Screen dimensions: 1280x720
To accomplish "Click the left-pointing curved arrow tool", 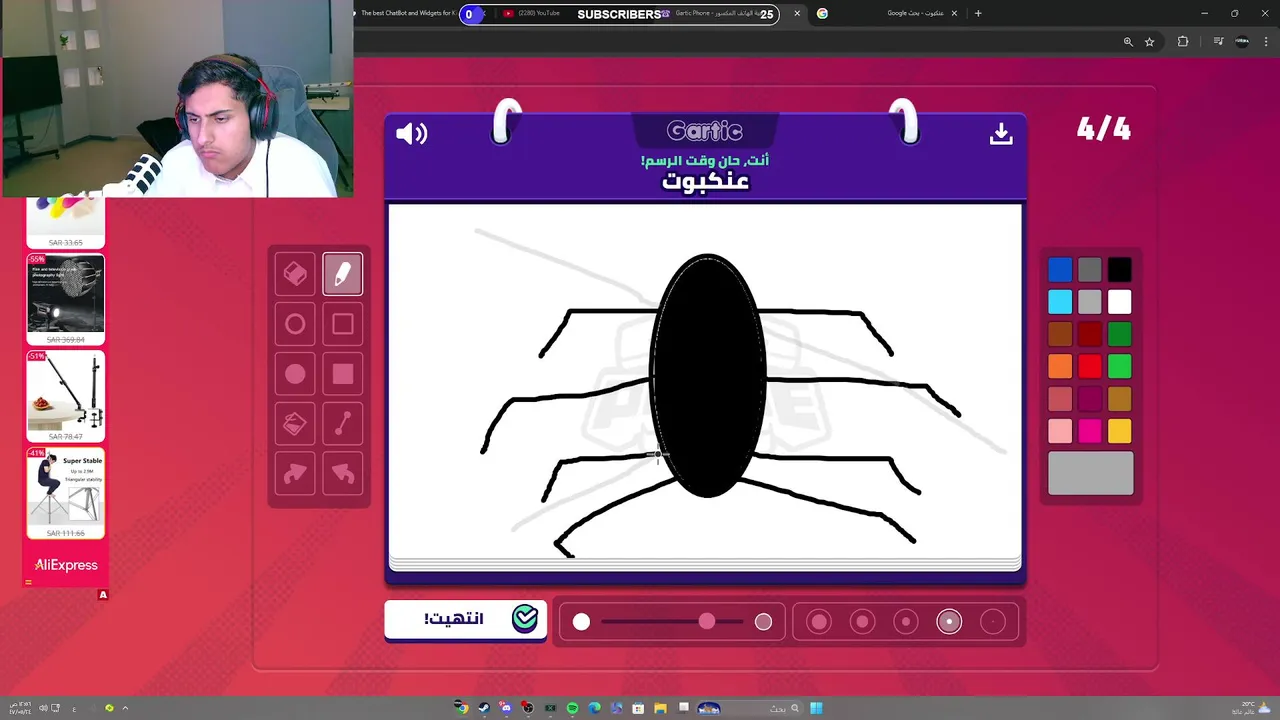I will pos(343,474).
